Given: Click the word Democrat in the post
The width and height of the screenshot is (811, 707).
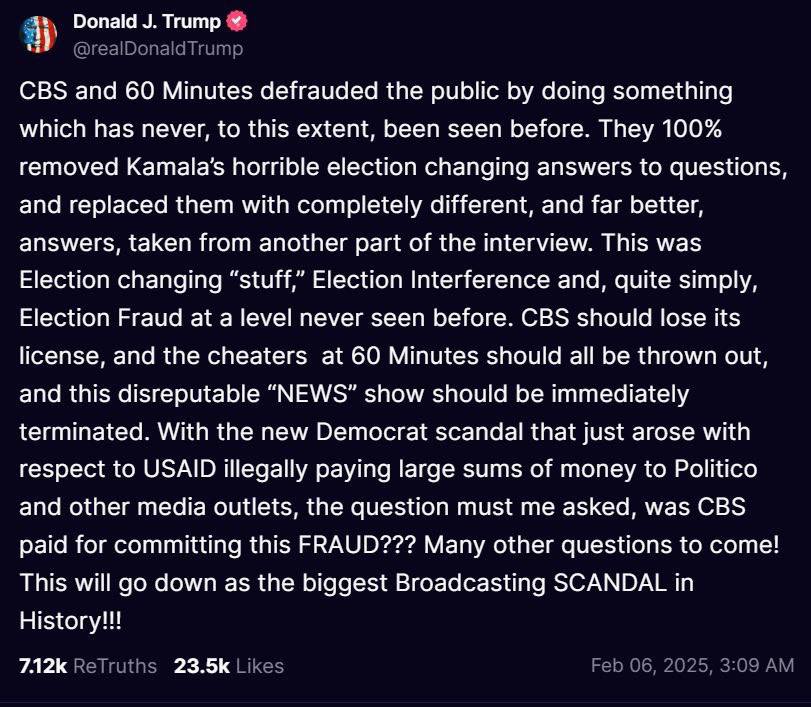Looking at the screenshot, I should point(371,431).
